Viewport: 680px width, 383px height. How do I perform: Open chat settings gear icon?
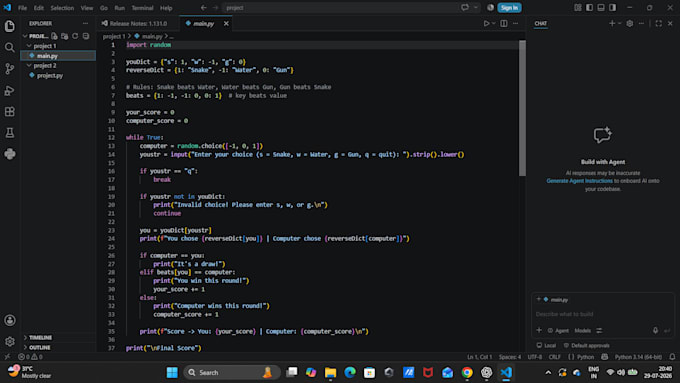(630, 23)
